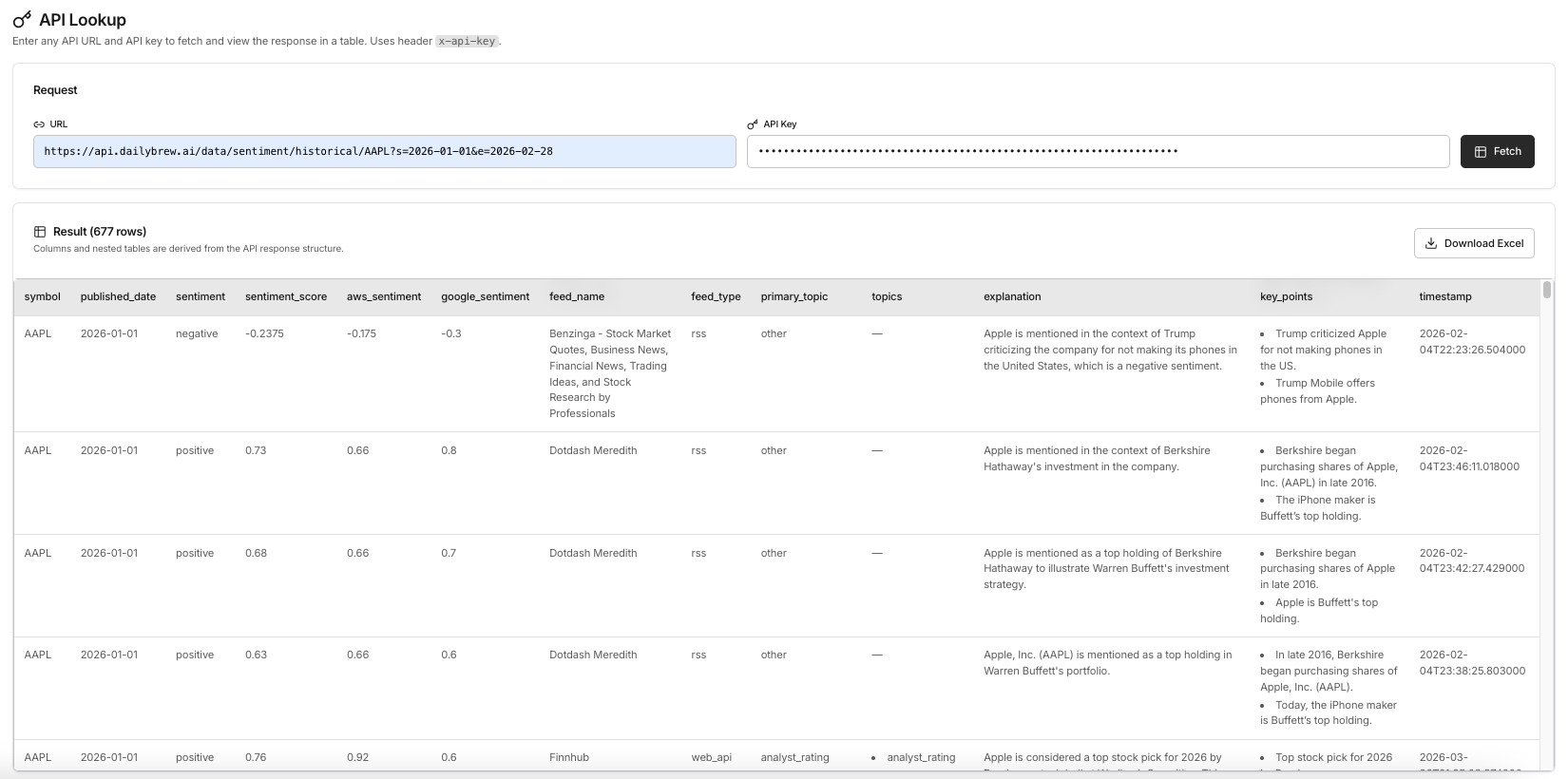1568x779 pixels.
Task: Click the Download Excel button
Action: click(x=1474, y=243)
